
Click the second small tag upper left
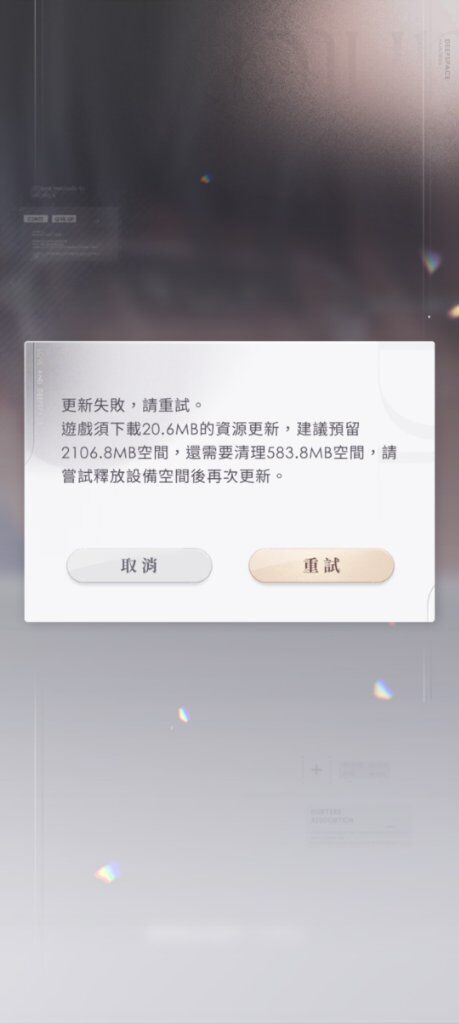pos(64,219)
